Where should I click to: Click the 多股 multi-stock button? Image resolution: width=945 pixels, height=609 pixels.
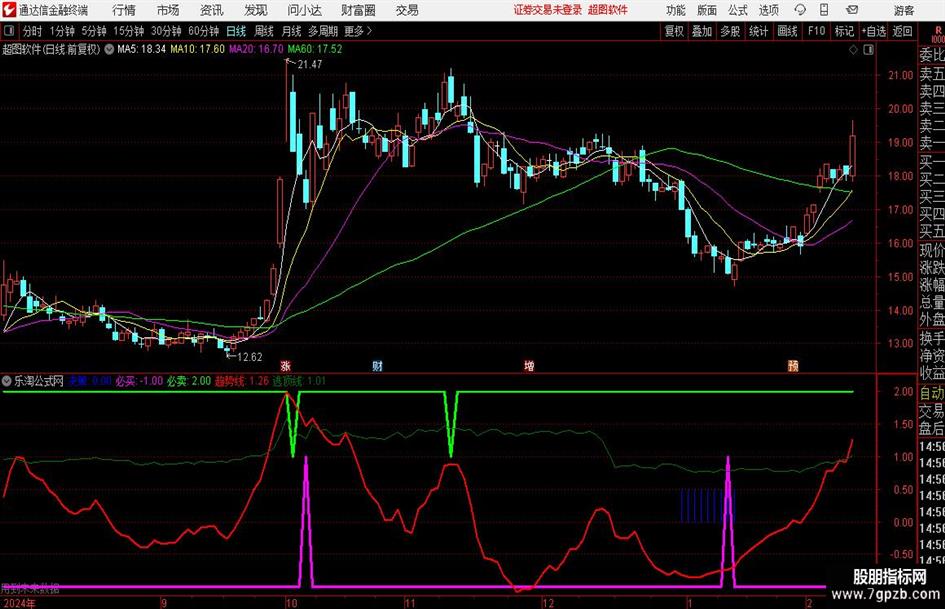coord(730,31)
